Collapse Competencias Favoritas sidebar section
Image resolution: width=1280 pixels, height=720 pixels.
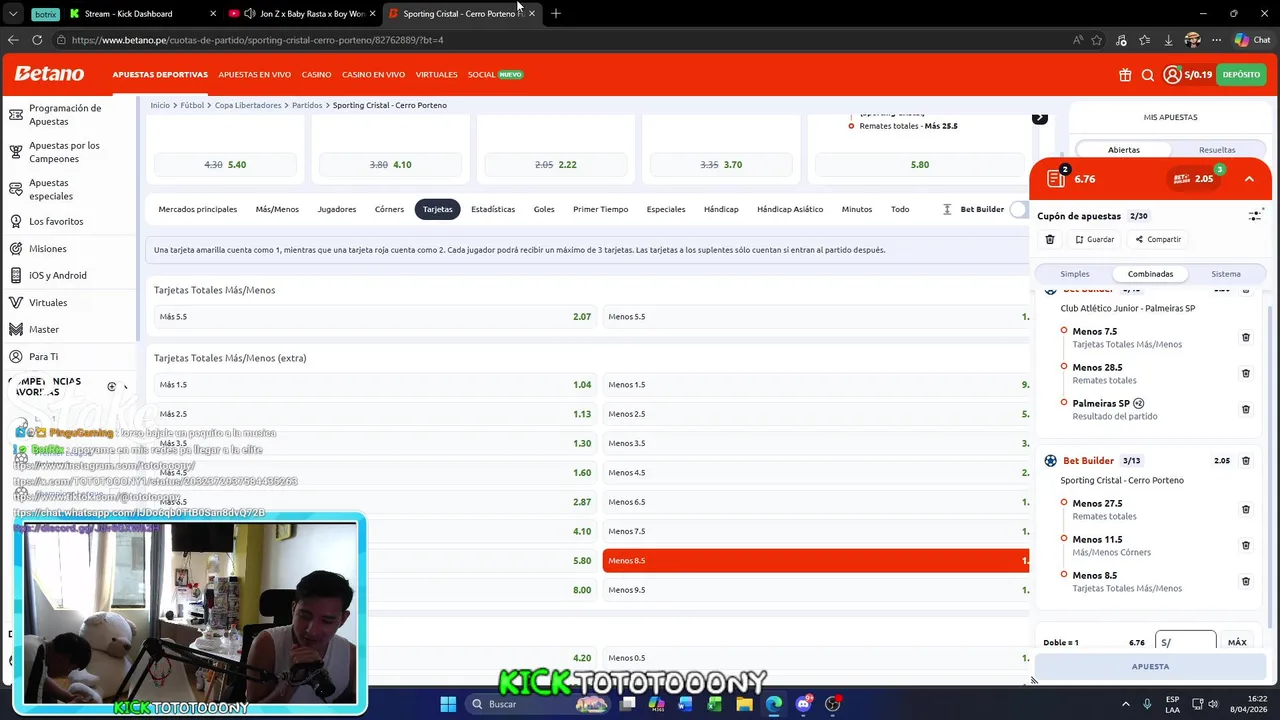[x=125, y=387]
